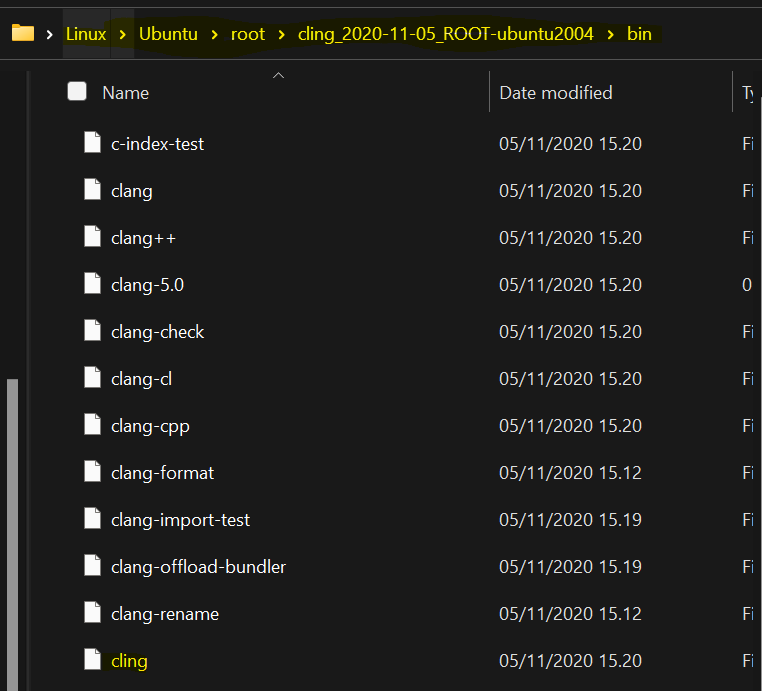Select the clang-offload-bundler file name

198,567
